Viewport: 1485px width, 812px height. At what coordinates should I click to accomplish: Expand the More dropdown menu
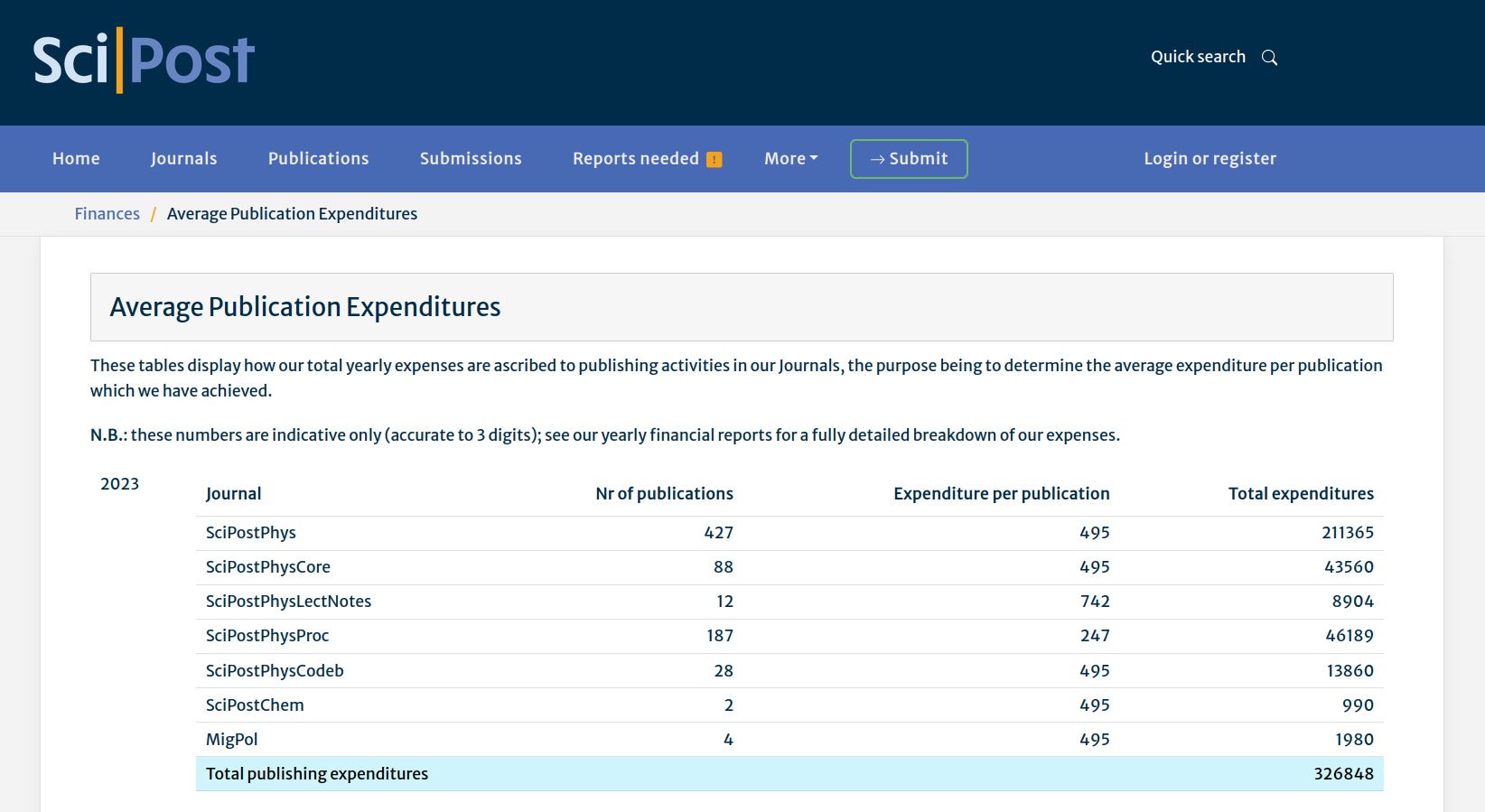790,159
